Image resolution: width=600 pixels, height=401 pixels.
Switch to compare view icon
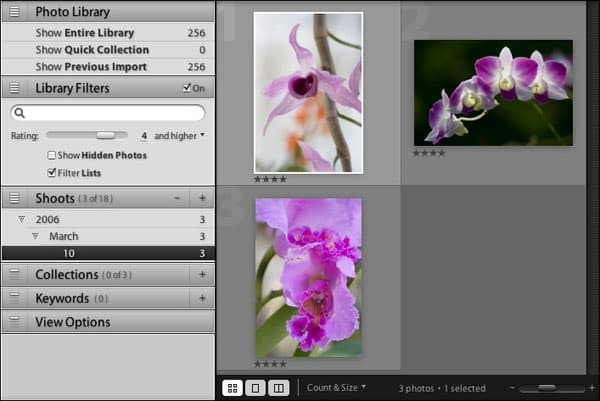tap(279, 388)
